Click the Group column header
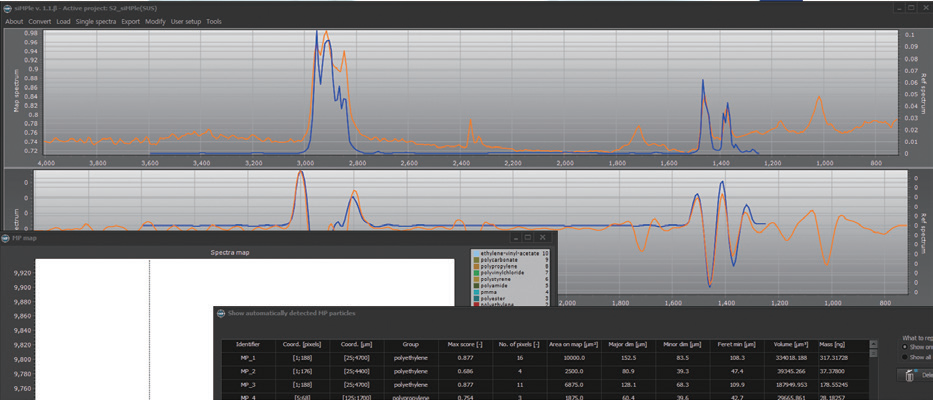The image size is (933, 400). 411,345
